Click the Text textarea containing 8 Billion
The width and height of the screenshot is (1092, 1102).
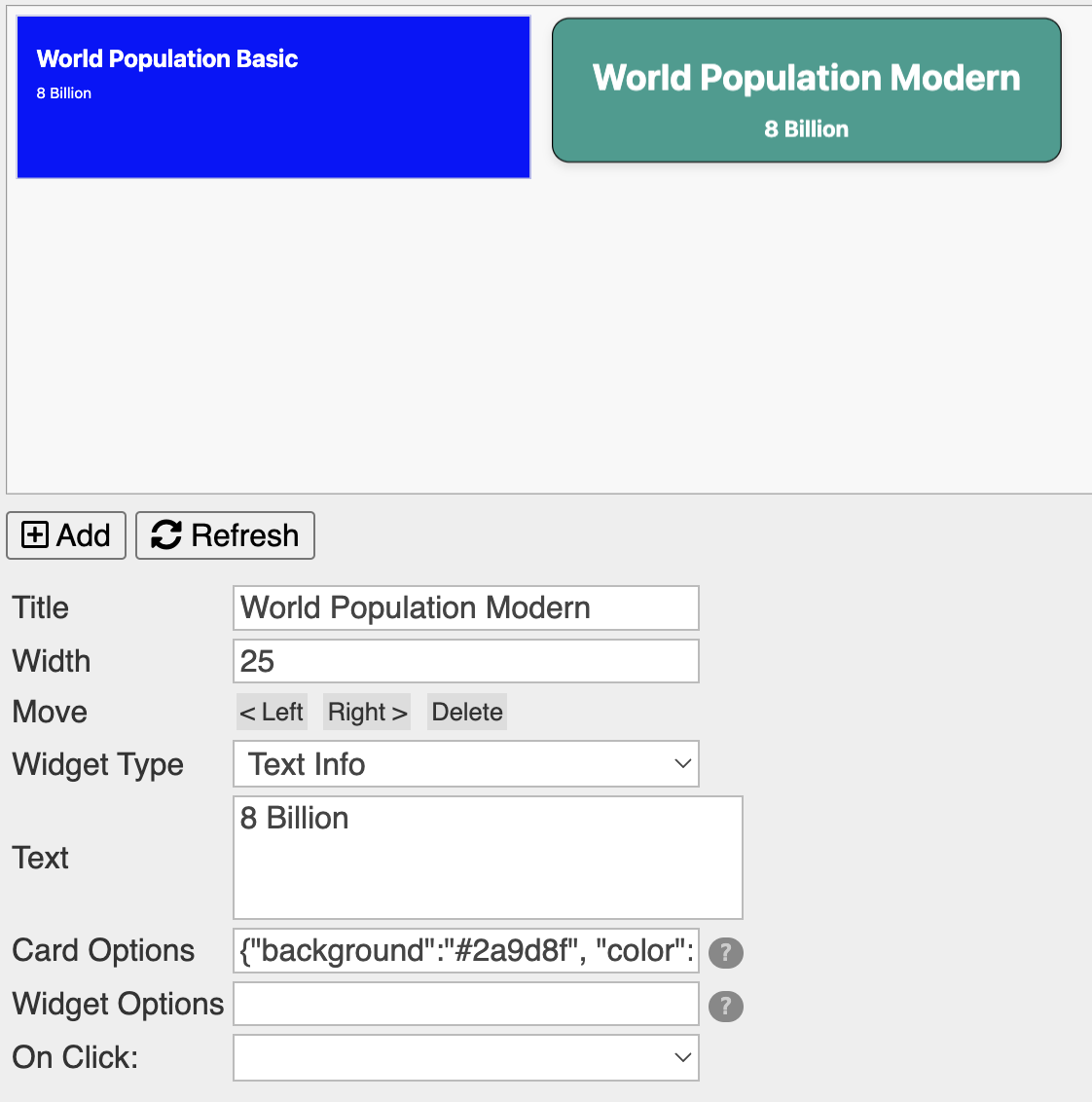[x=488, y=858]
